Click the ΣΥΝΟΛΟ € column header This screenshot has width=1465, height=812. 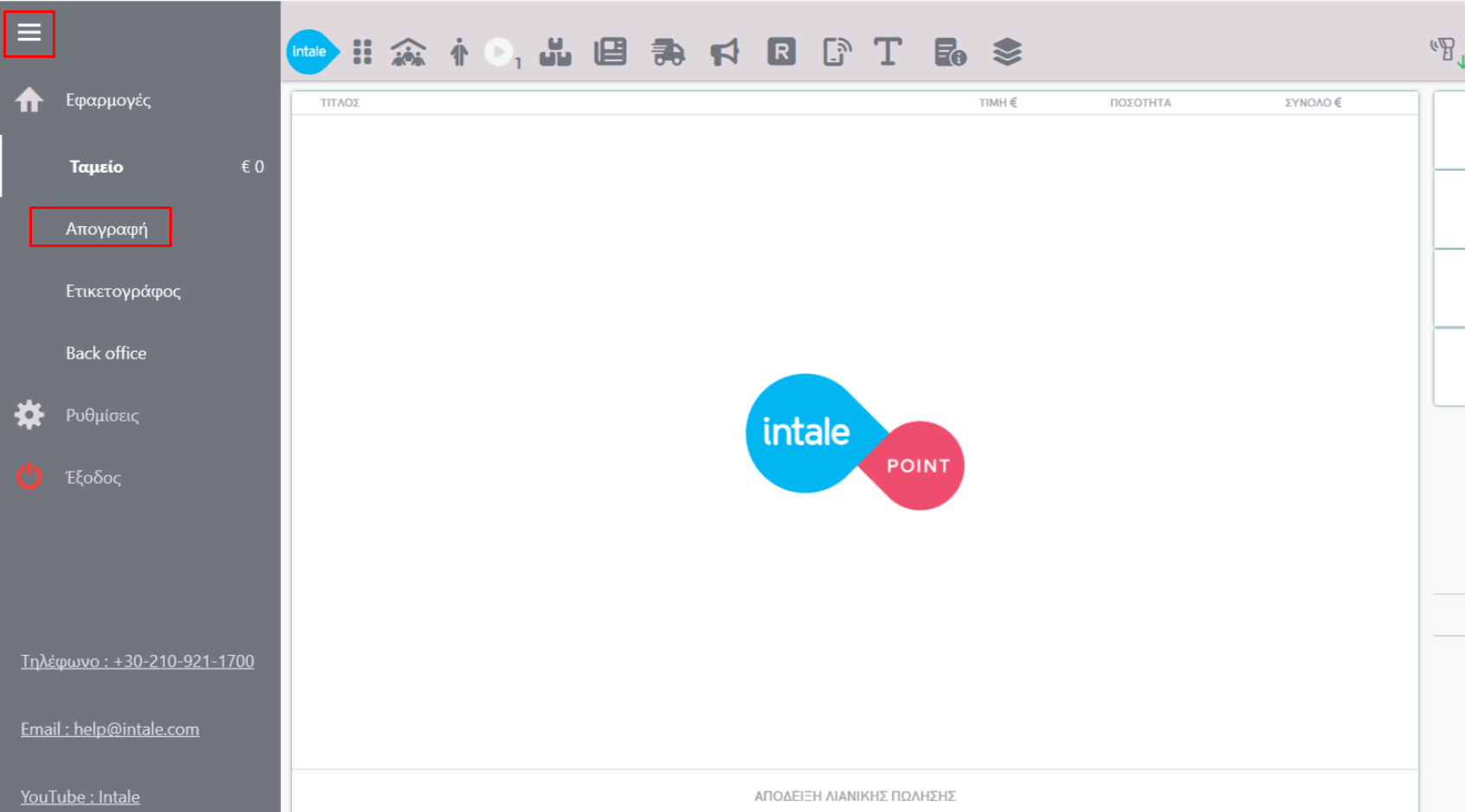pyautogui.click(x=1313, y=103)
